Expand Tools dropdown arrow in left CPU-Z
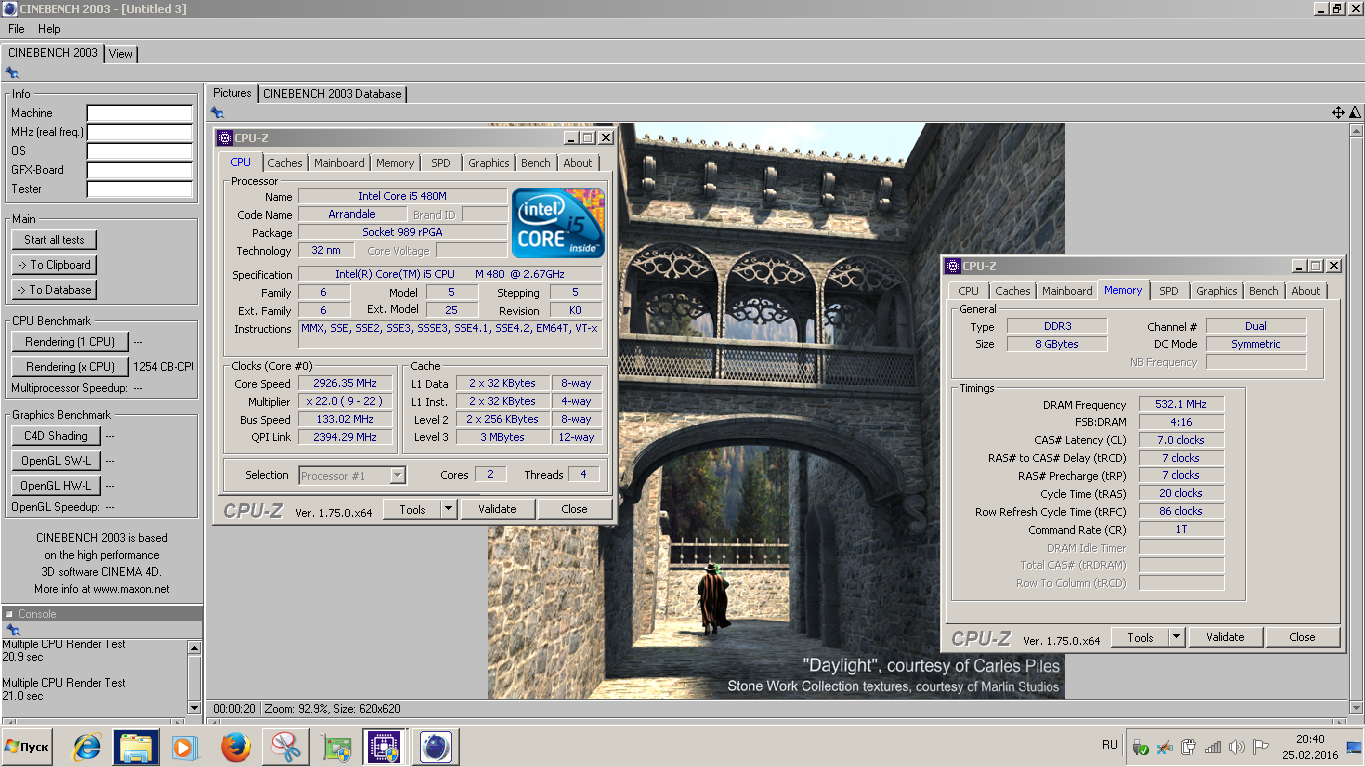 pos(449,509)
